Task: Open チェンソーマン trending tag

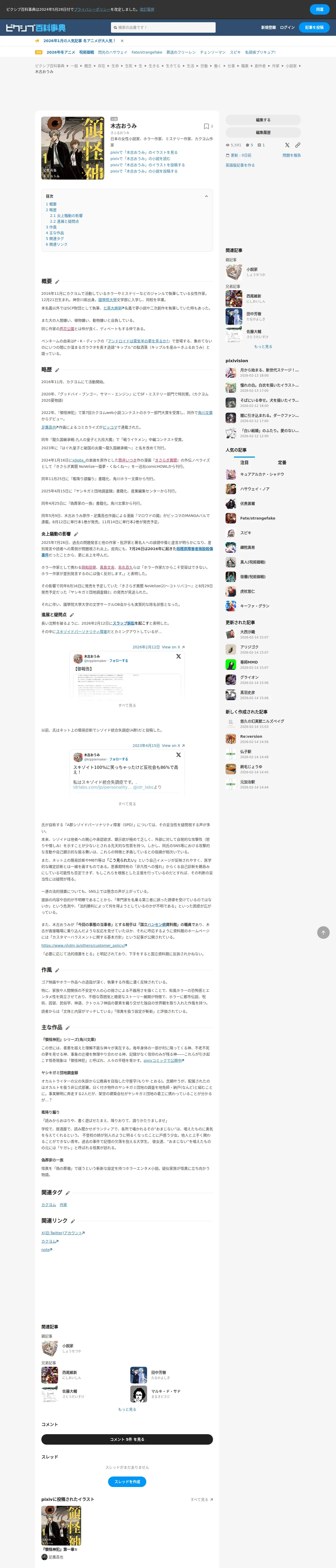Action: 213,52
